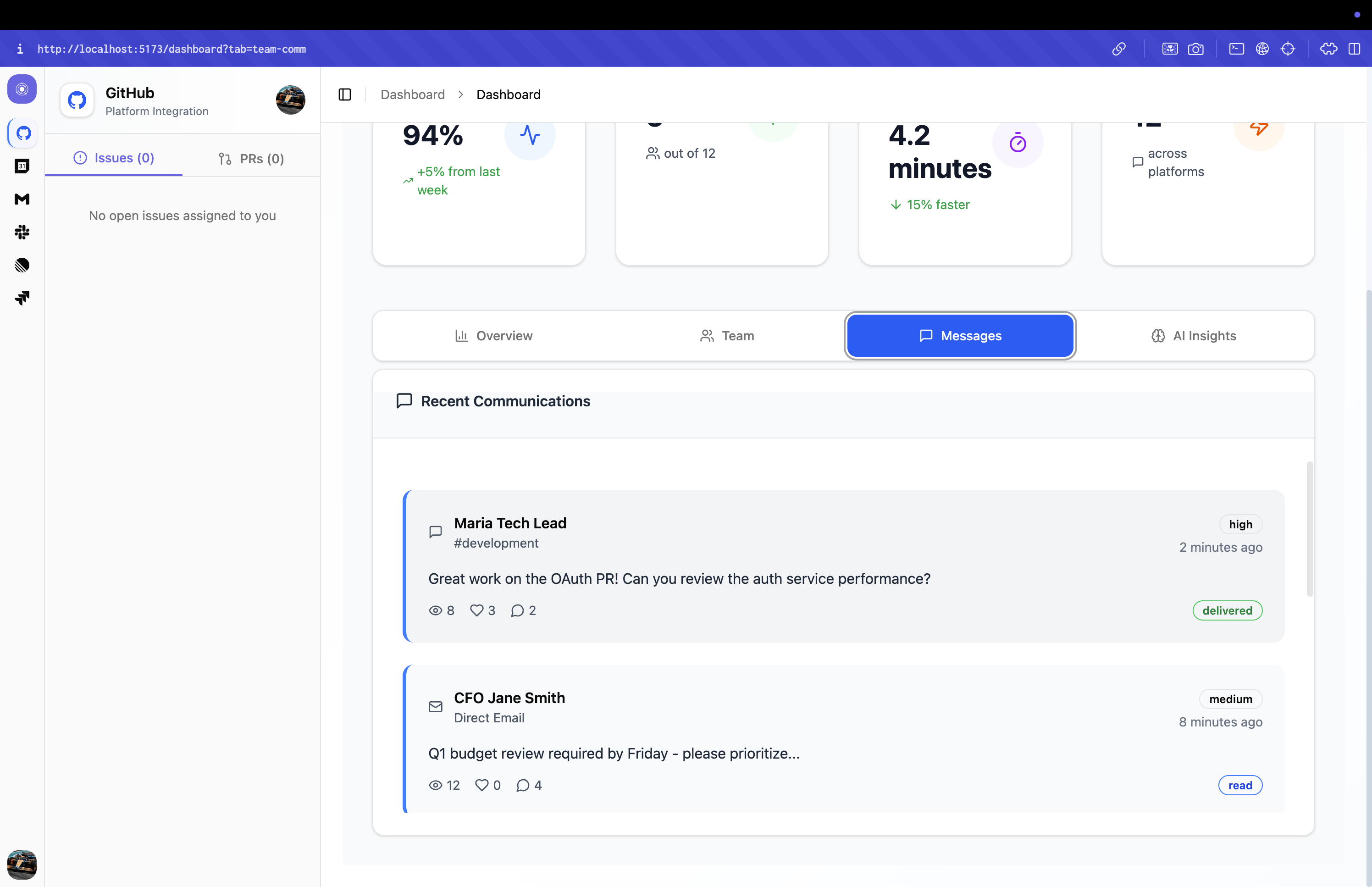Open the extensions puzzle icon
1372x887 pixels.
(1328, 49)
